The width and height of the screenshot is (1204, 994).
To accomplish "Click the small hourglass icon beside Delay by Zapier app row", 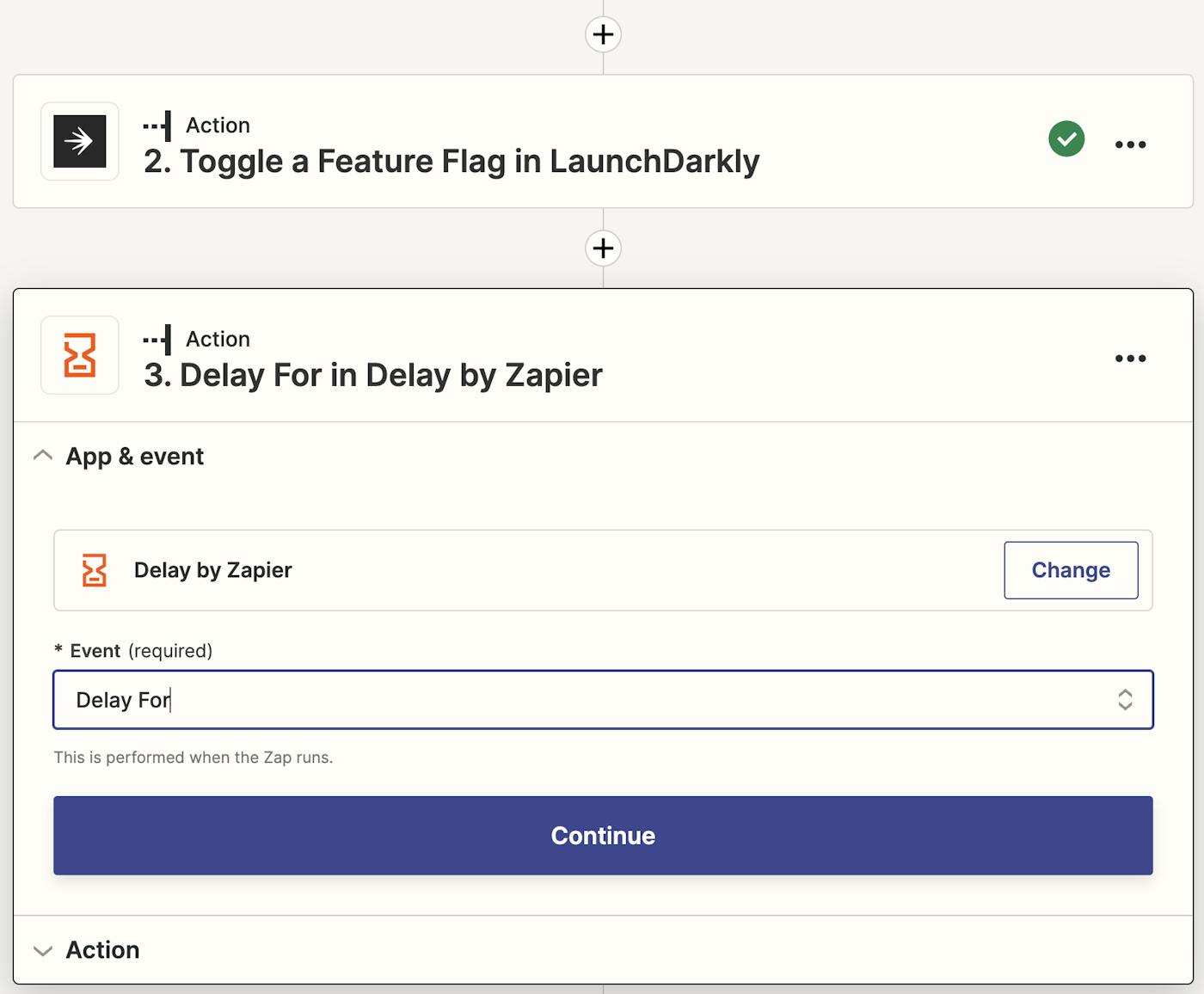I will (94, 570).
